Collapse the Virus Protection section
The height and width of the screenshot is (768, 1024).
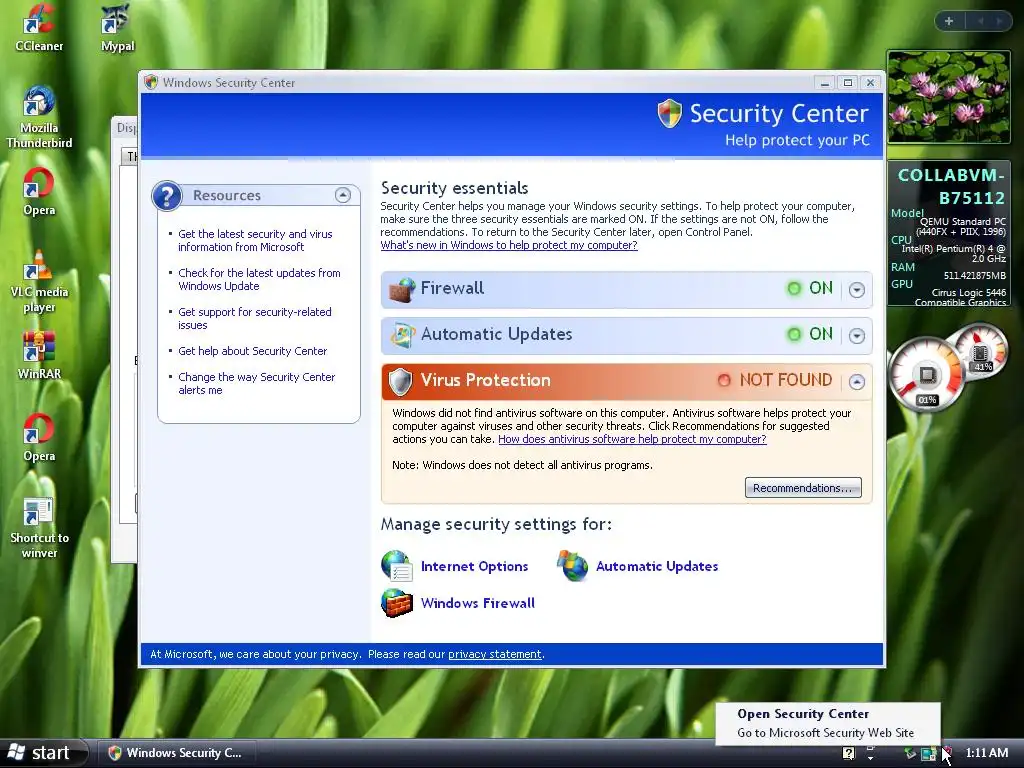coord(857,381)
